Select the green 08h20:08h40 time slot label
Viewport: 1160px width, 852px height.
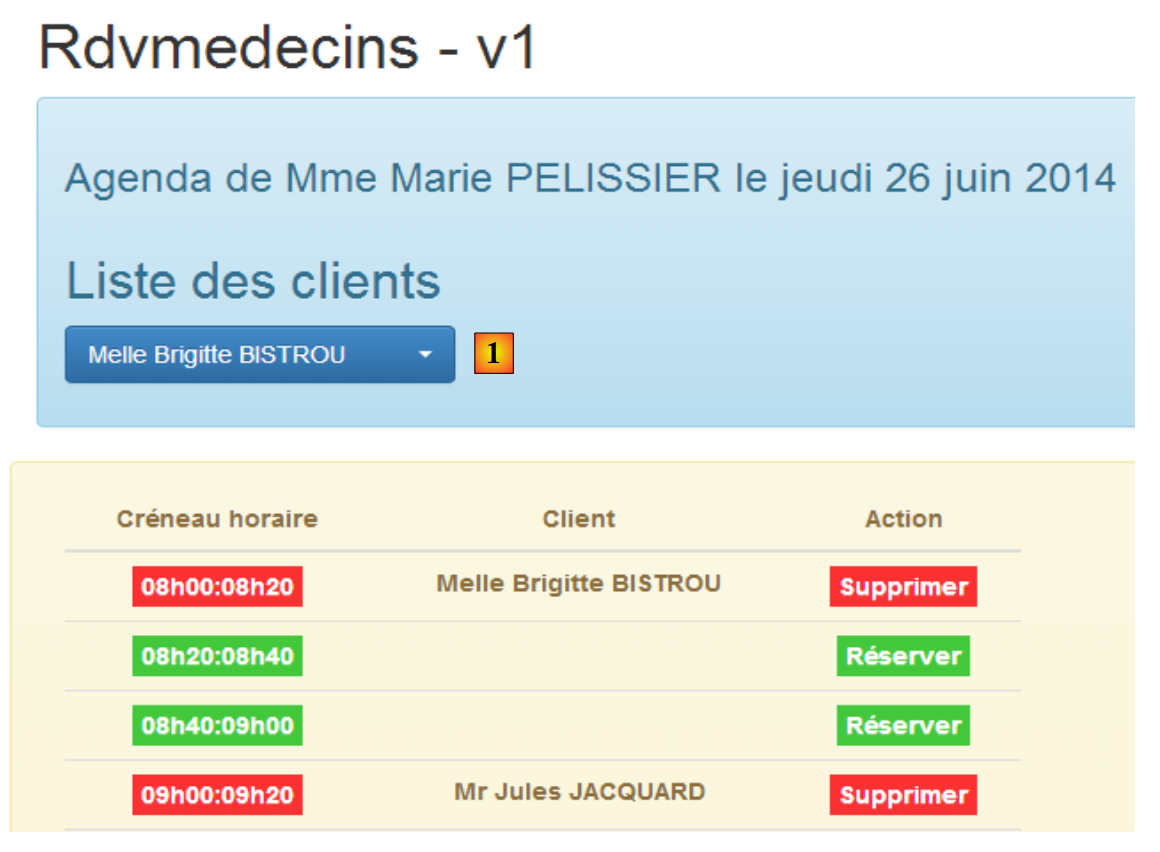(x=217, y=656)
